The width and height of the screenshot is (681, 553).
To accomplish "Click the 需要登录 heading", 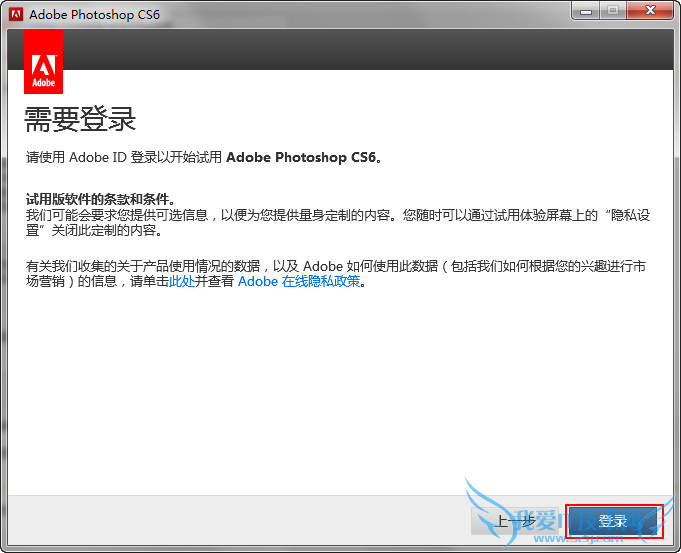I will click(x=80, y=119).
